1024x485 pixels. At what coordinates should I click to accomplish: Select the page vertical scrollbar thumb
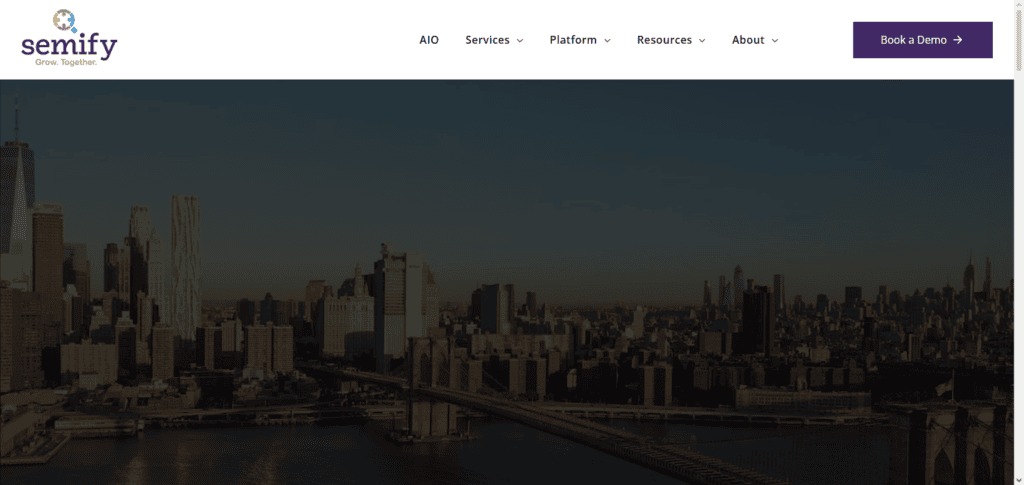[x=1019, y=39]
